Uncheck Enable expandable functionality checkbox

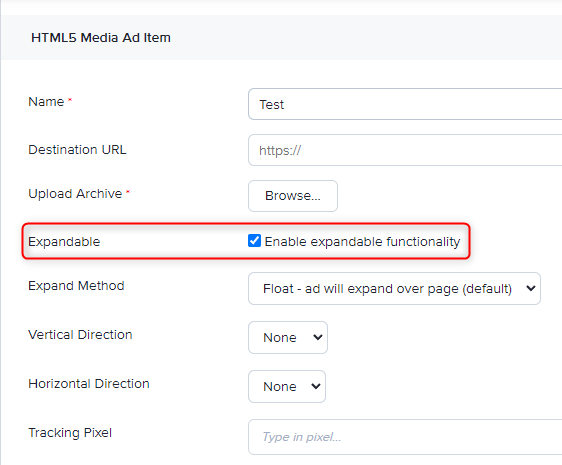(x=254, y=241)
